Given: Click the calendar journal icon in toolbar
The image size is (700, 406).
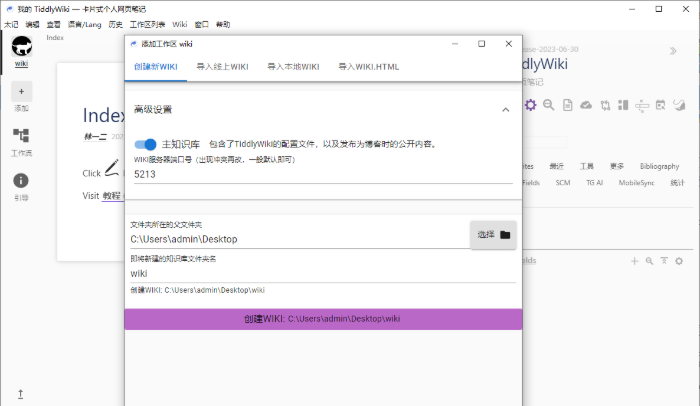Looking at the screenshot, I should [x=660, y=105].
